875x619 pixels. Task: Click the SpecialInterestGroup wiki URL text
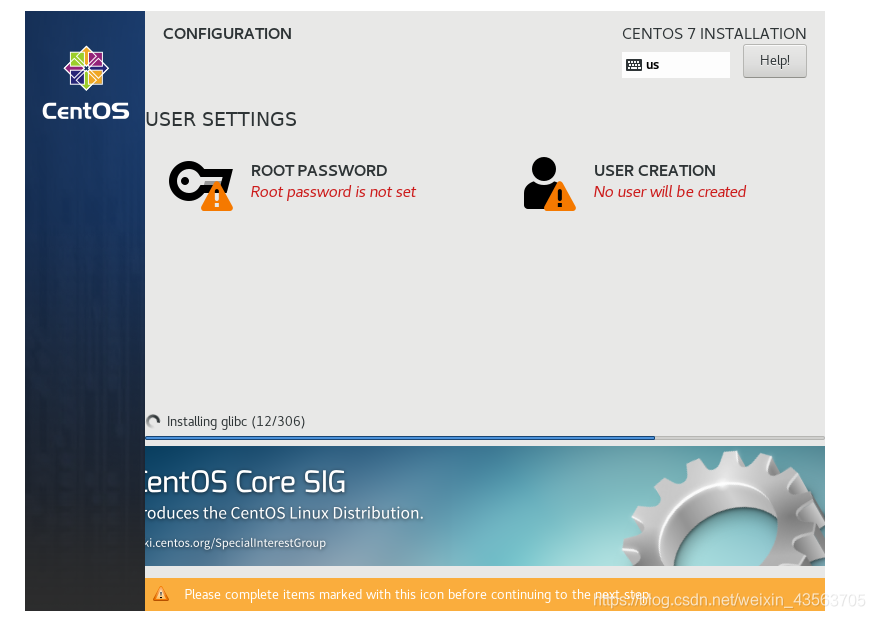[235, 543]
